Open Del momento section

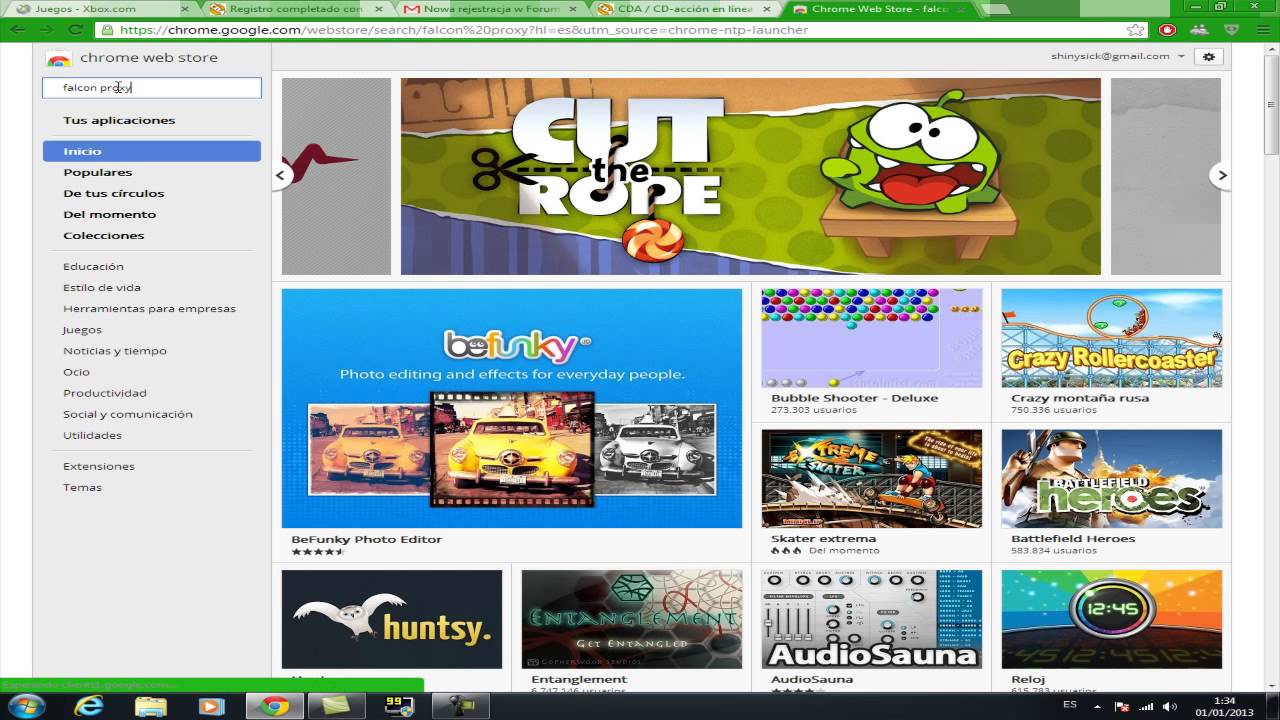tap(110, 214)
